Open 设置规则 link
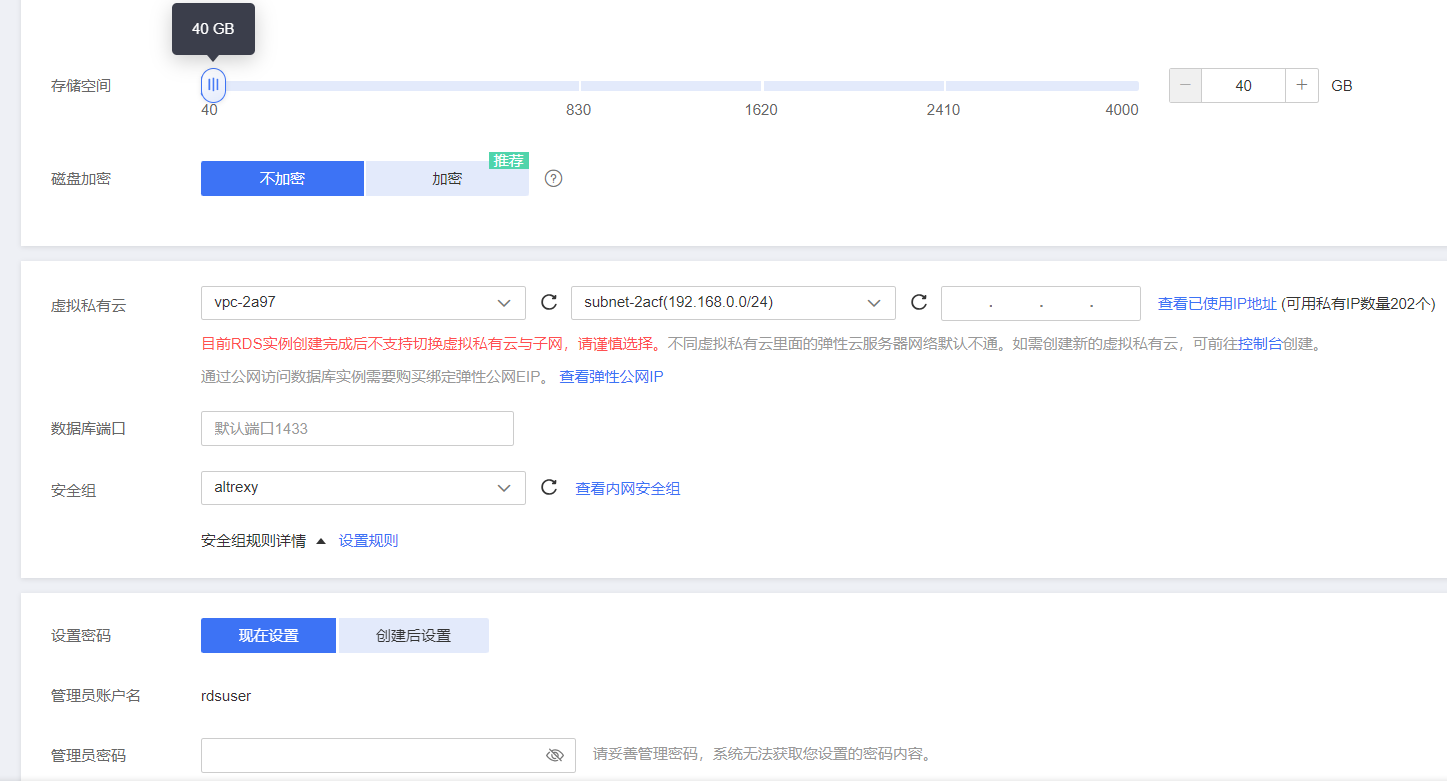Viewport: 1447px width, 782px height. (x=368, y=541)
